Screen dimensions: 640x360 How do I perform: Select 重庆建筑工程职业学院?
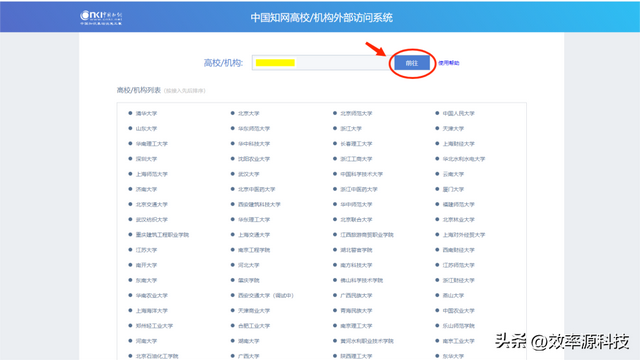point(162,235)
